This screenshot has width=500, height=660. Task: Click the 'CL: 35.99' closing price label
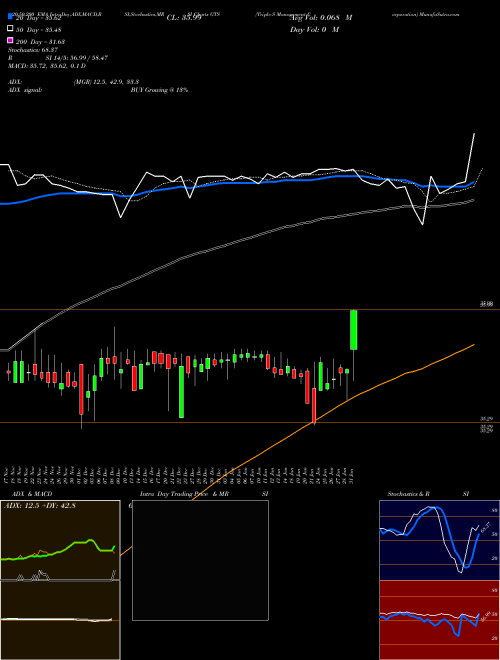point(184,18)
